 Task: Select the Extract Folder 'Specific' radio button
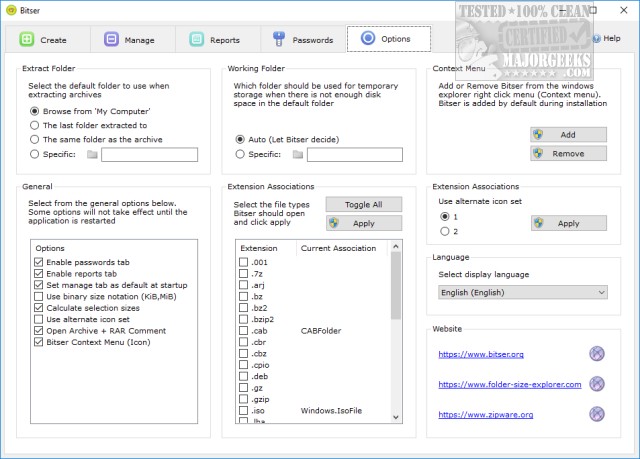(x=35, y=154)
